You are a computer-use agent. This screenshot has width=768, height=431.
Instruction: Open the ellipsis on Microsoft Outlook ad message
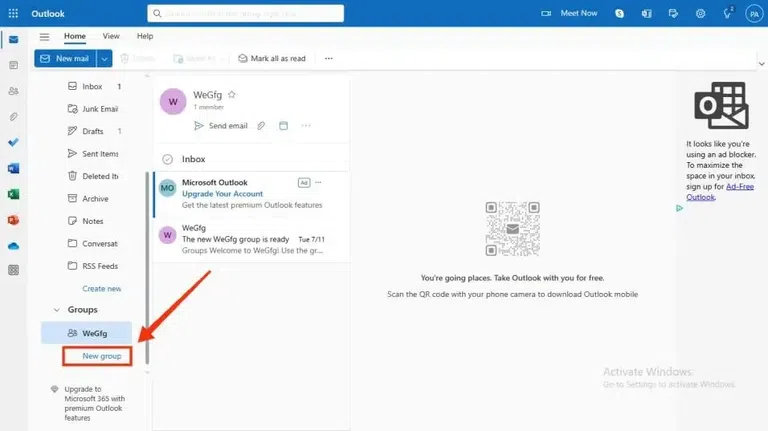[x=318, y=182]
